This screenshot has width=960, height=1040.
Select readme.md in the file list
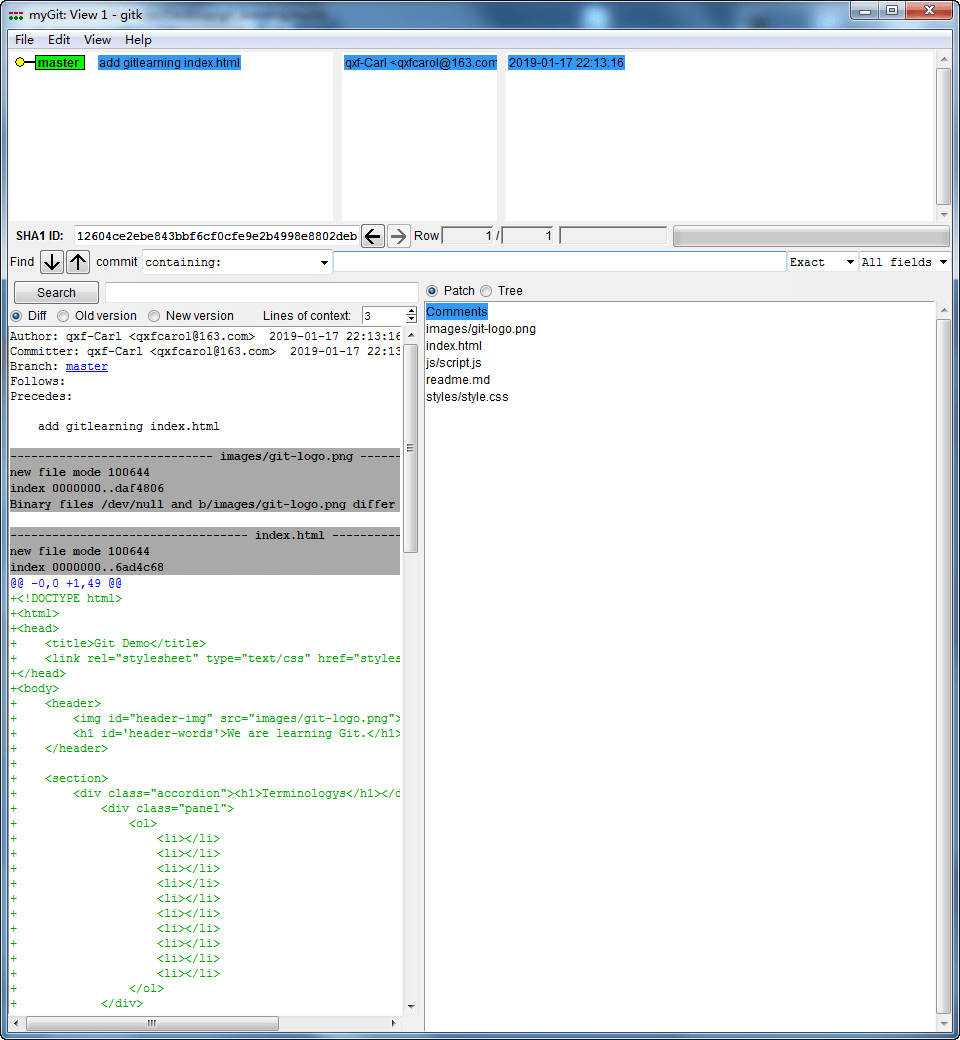tap(458, 380)
